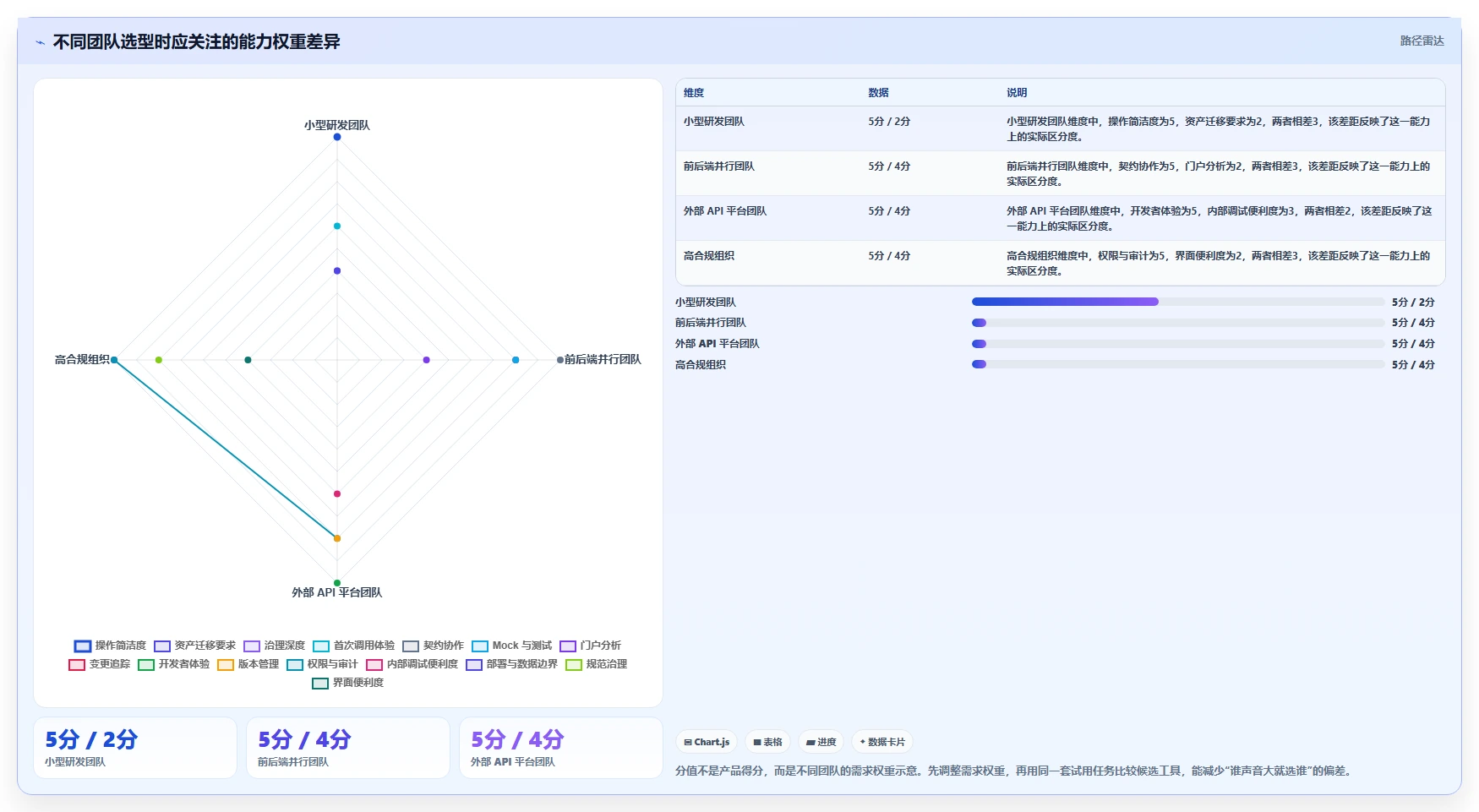Click the 维度 table column header
This screenshot has height=812, width=1479.
pyautogui.click(x=694, y=93)
